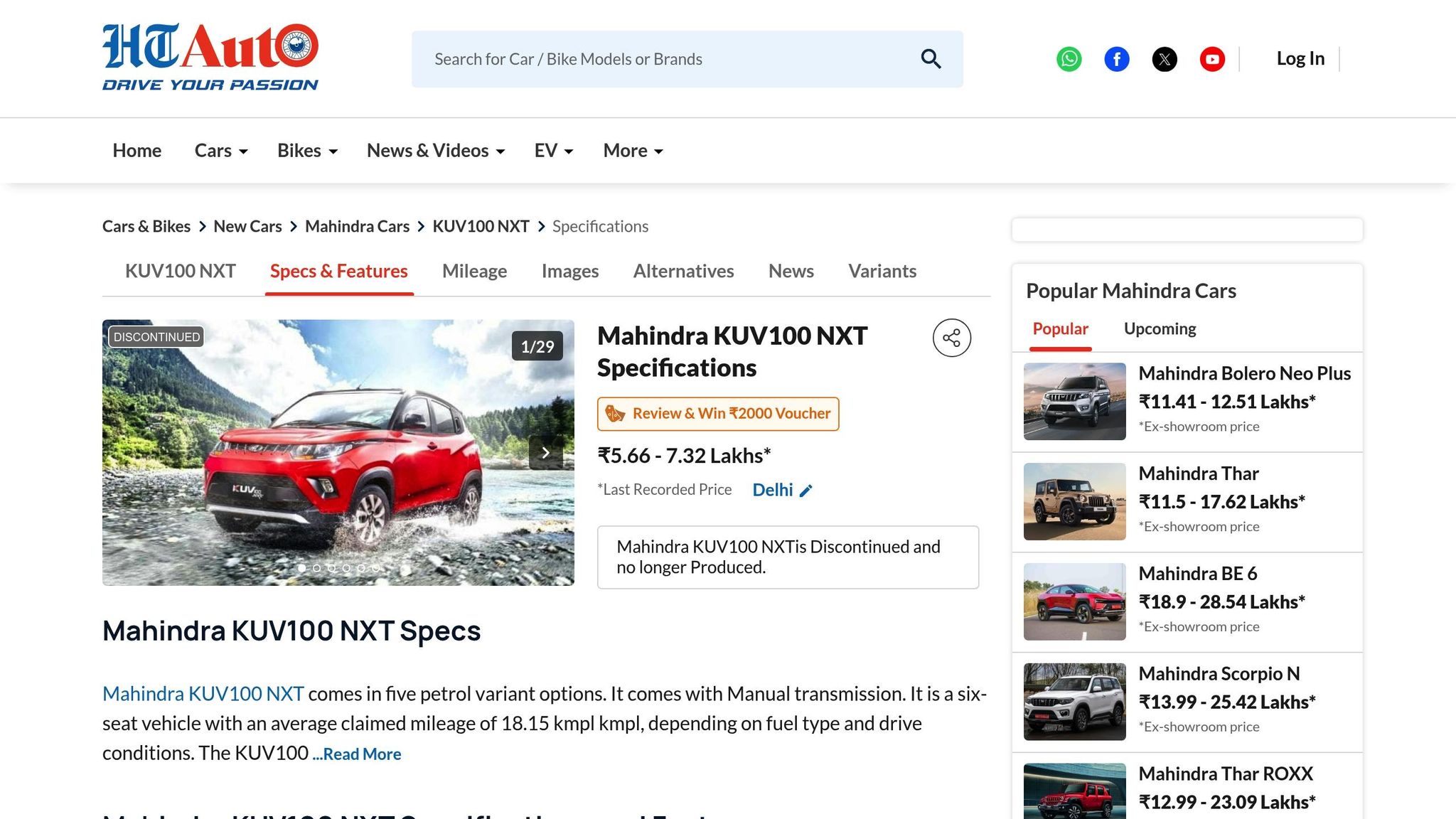Open the Review & Win voucher offer
The height and width of the screenshot is (819, 1456).
(717, 413)
